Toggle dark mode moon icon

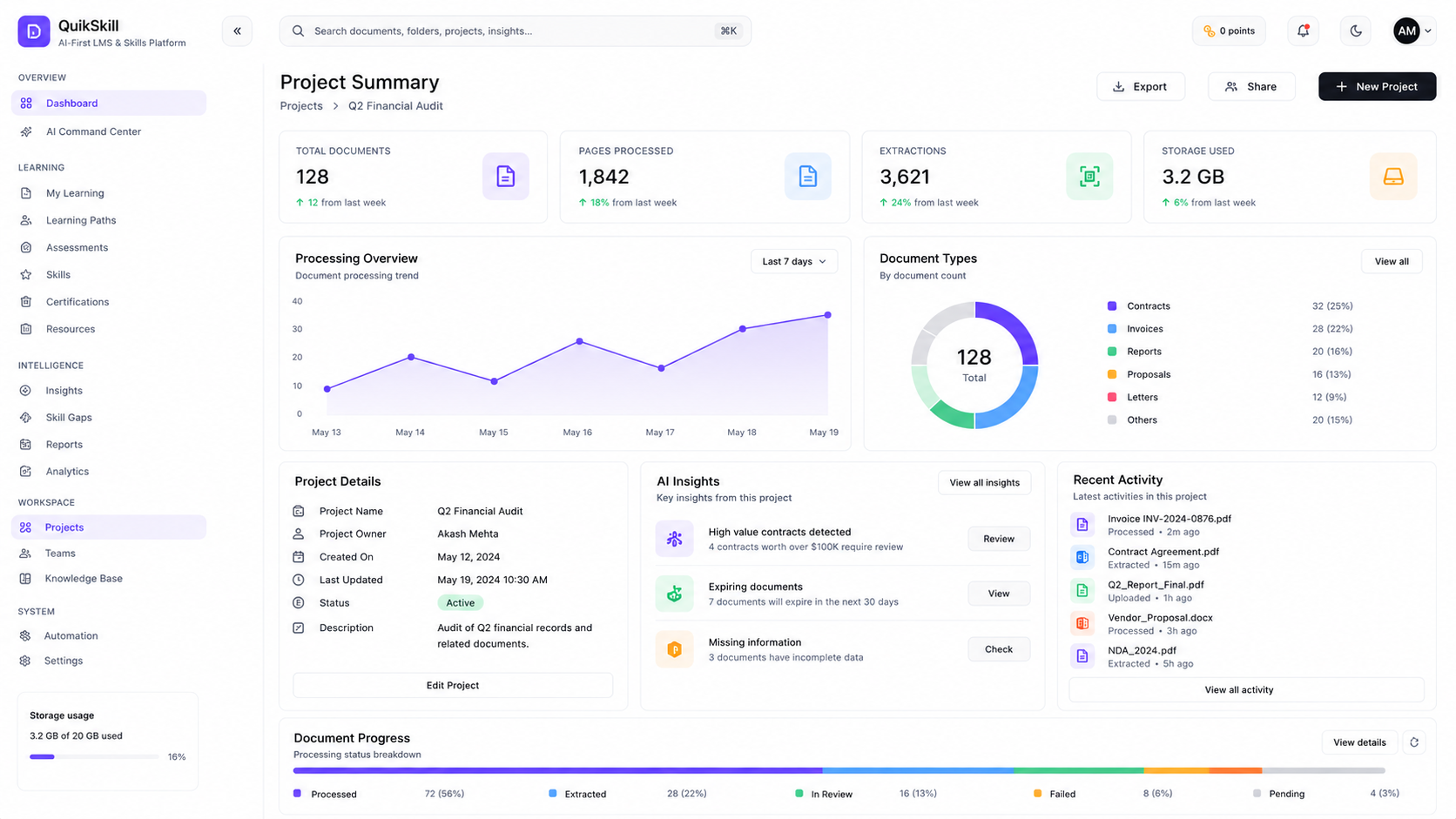(x=1356, y=31)
